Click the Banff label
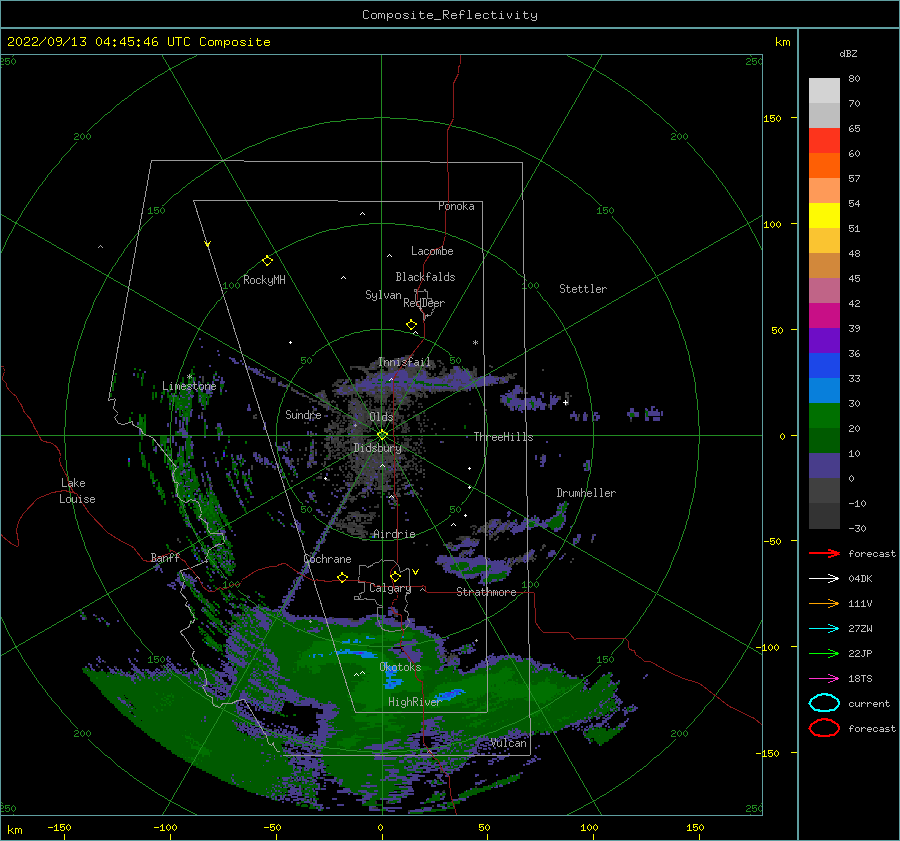The image size is (900, 841). click(x=165, y=557)
